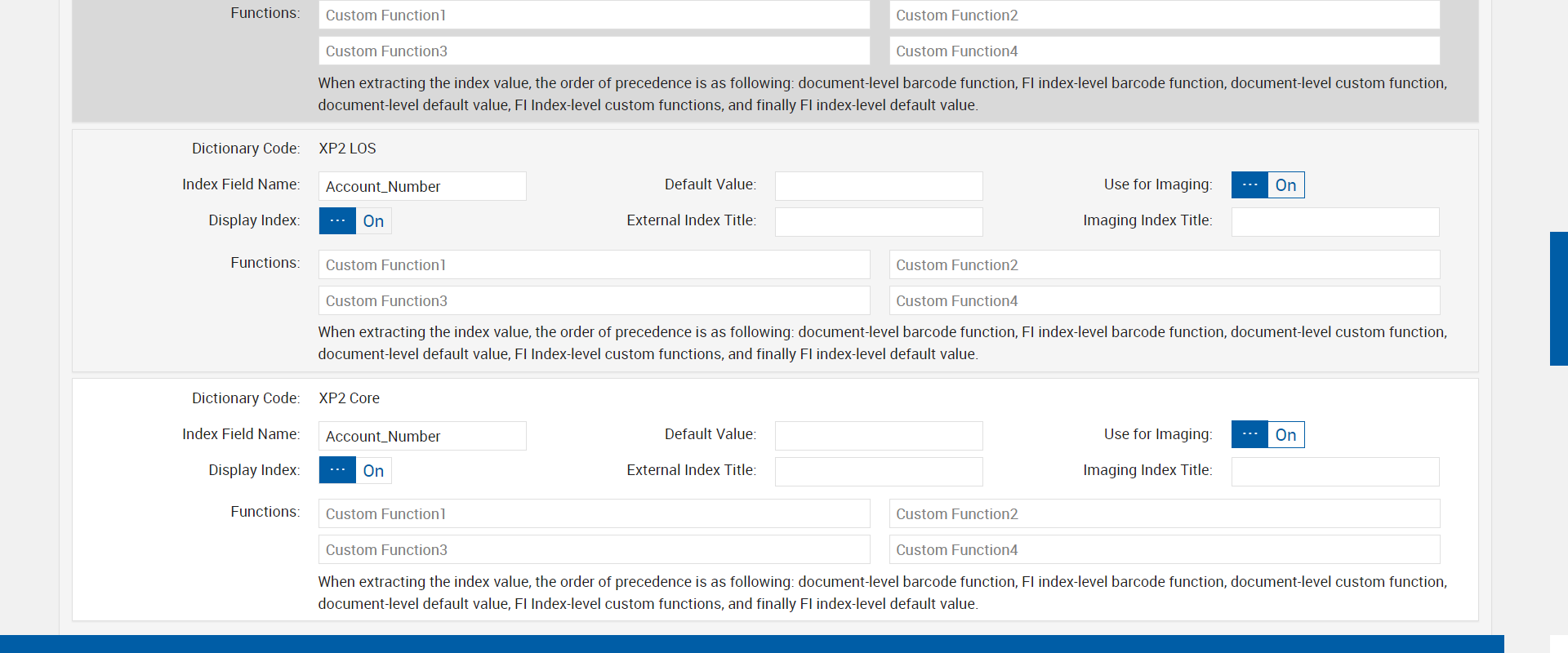
Task: Click the blue vertical scrollbar thumb
Action: click(x=1558, y=299)
